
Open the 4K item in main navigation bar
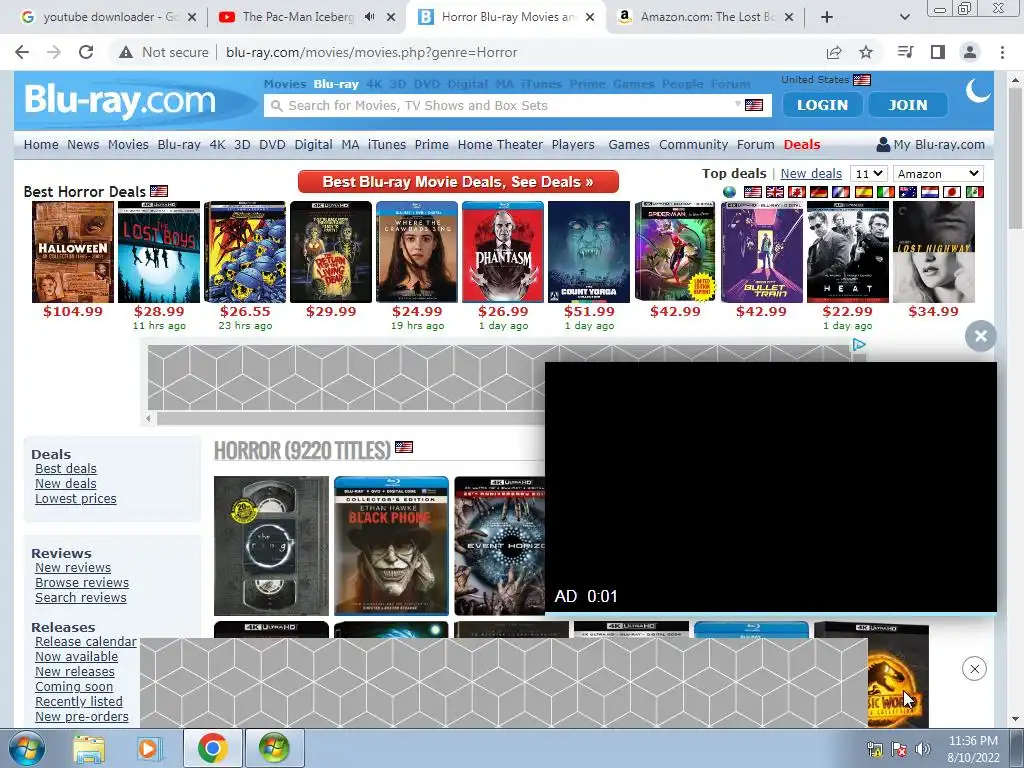[217, 144]
